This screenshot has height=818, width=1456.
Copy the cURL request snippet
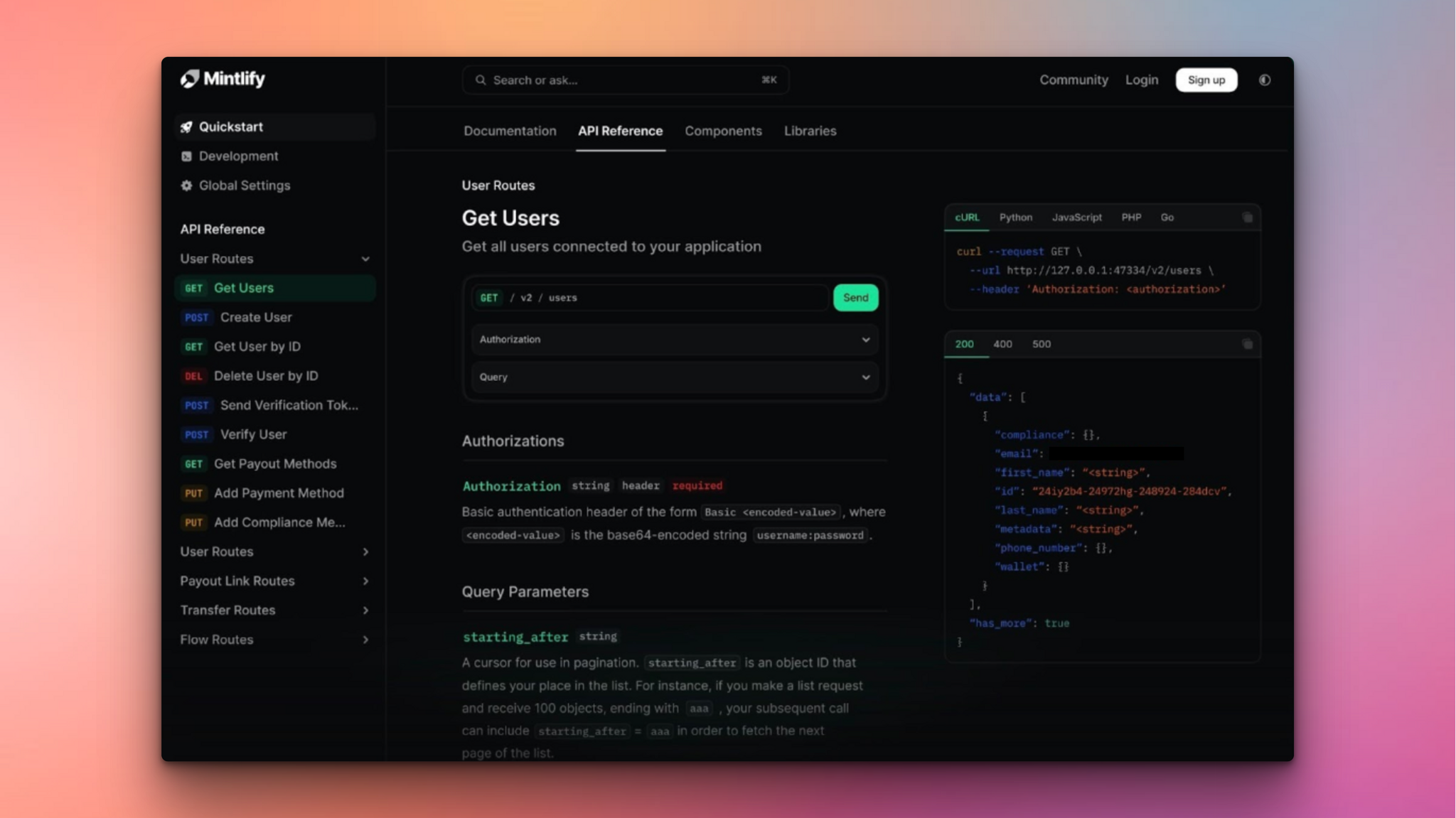click(1247, 217)
